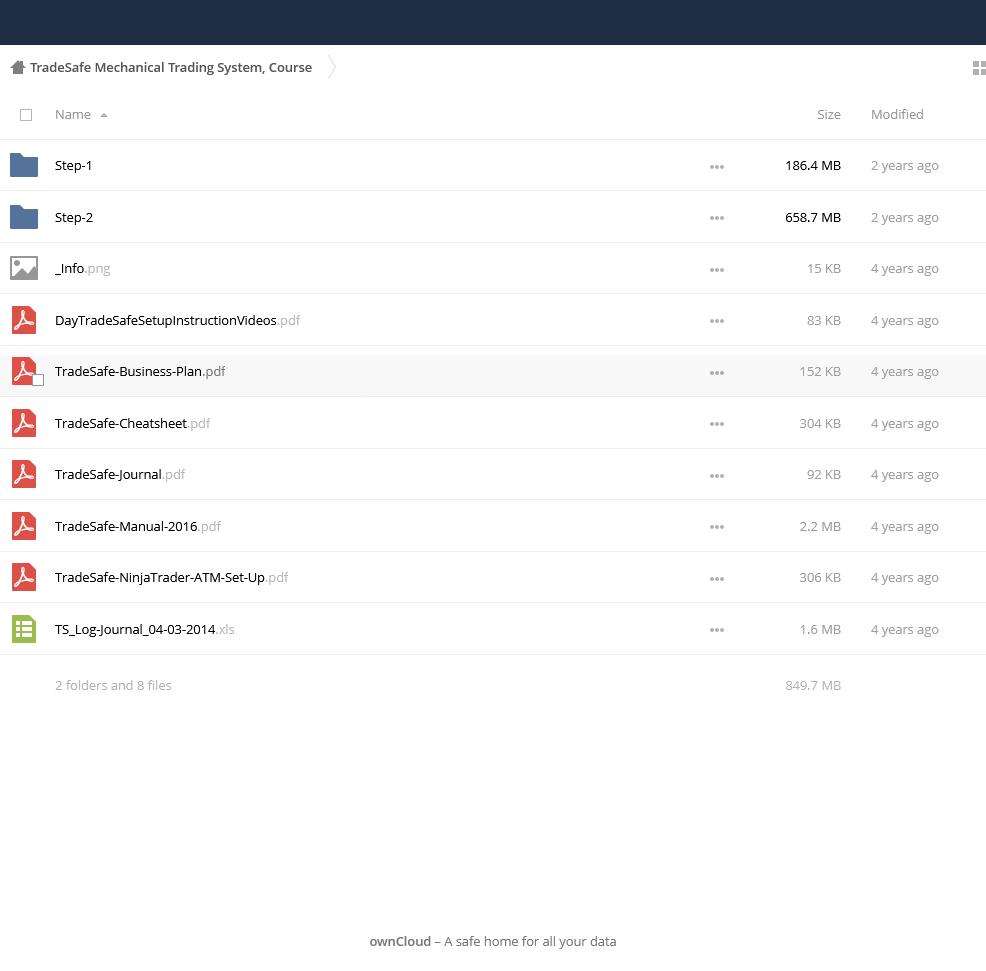Open TradeSafe-Business-Plan.pdf
This screenshot has height=971, width=986.
140,371
